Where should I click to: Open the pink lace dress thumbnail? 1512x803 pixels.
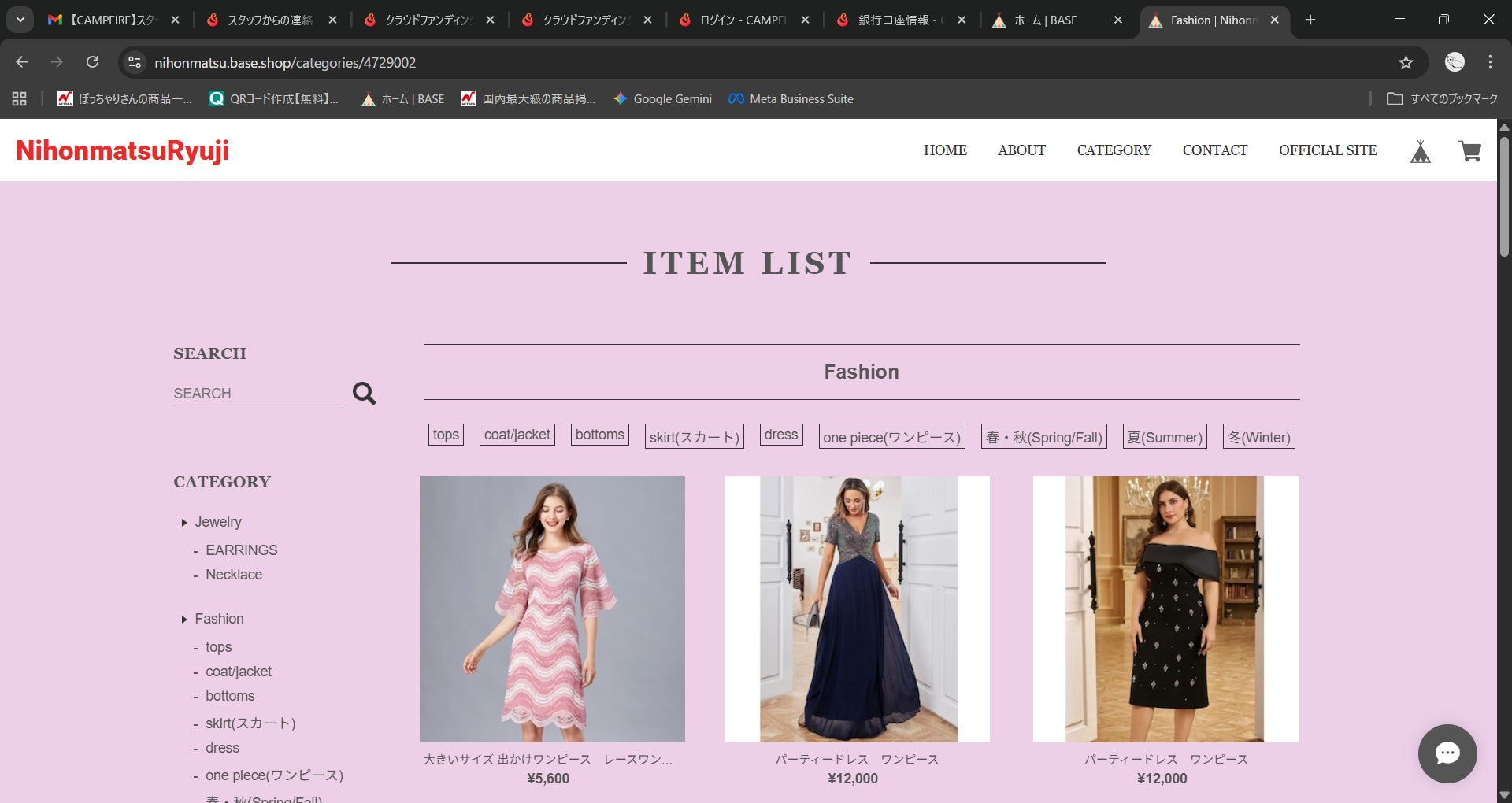pos(552,609)
